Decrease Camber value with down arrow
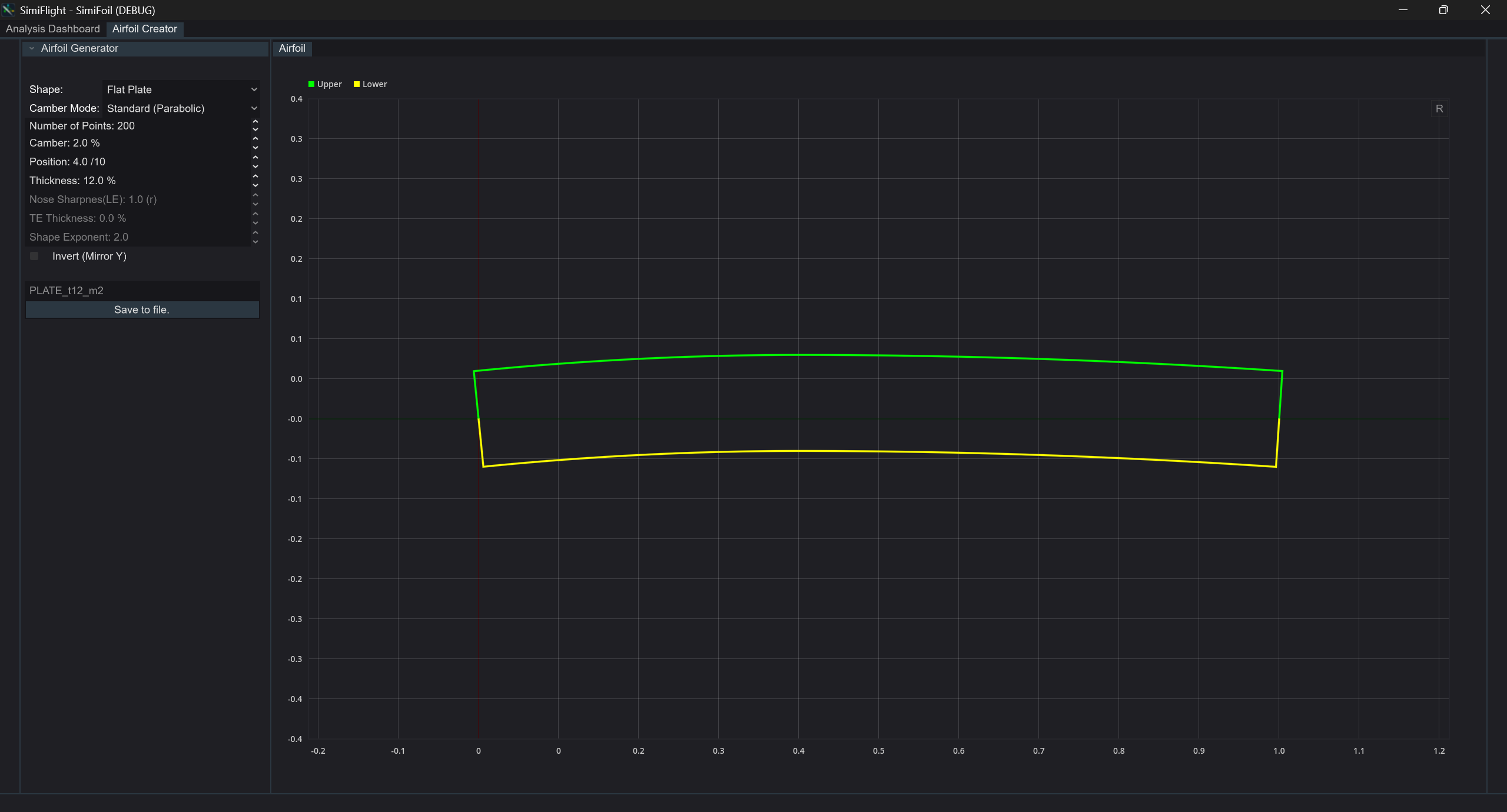 [x=255, y=148]
